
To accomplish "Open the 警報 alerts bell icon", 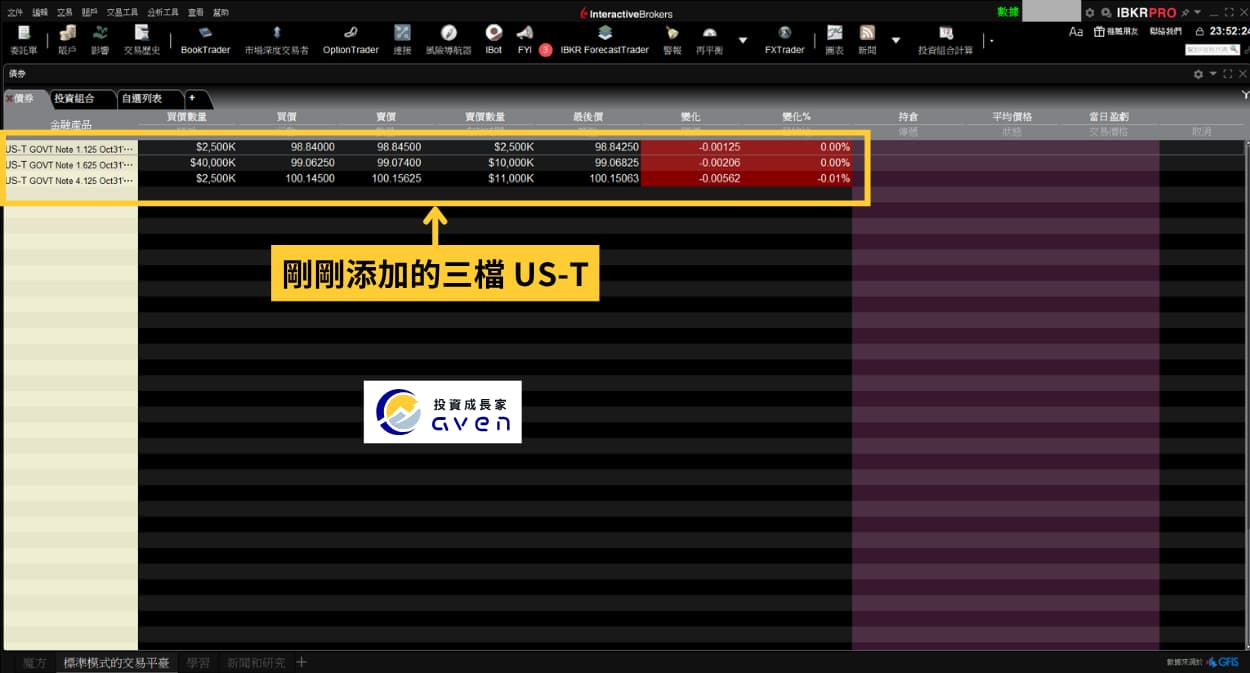I will coord(672,39).
